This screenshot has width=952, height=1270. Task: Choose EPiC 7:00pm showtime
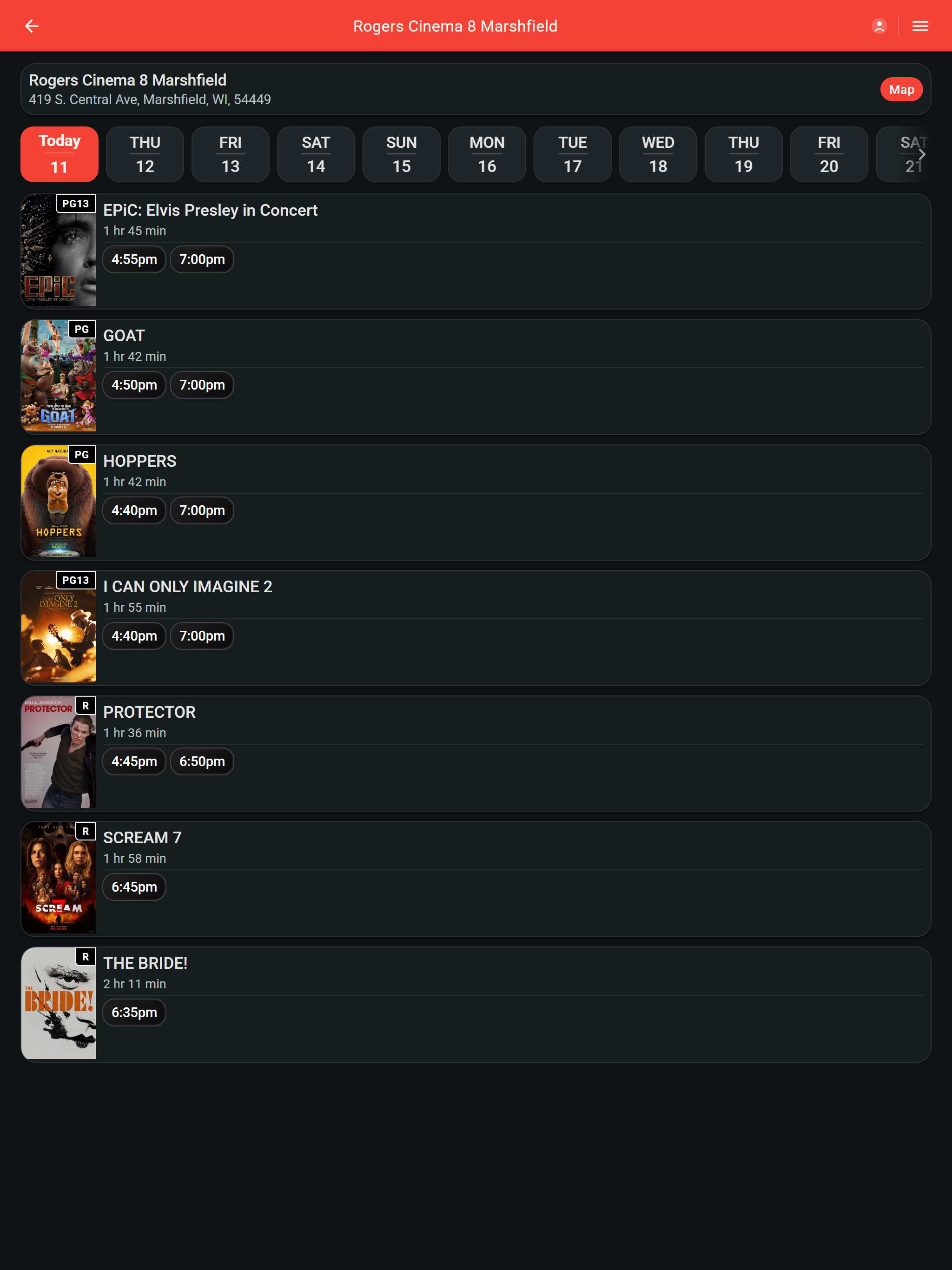click(x=202, y=259)
